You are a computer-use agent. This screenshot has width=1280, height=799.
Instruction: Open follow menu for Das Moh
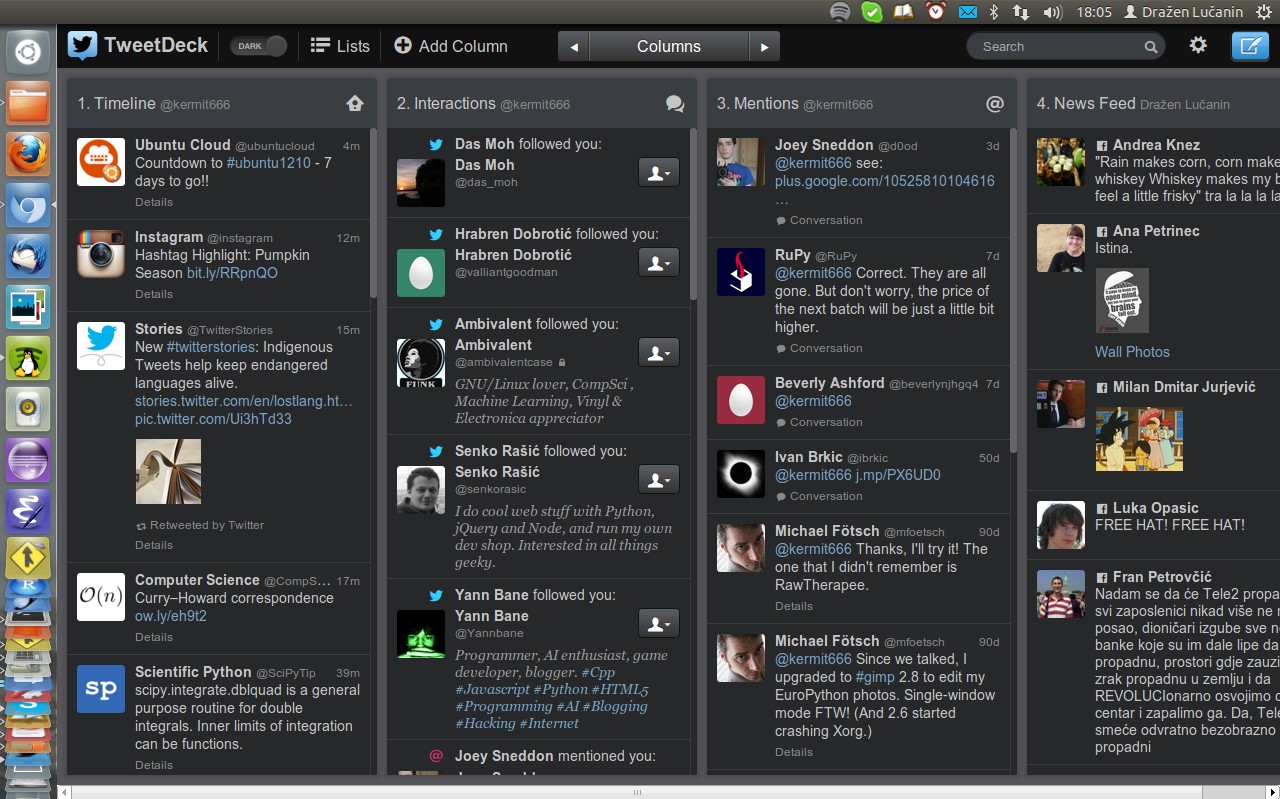659,172
